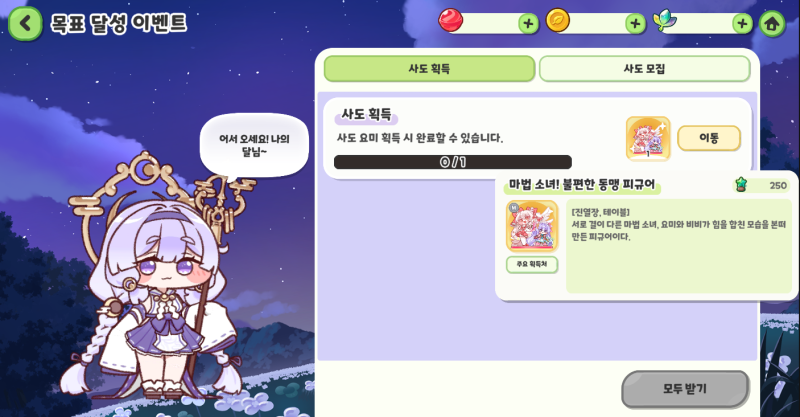Image resolution: width=800 pixels, height=417 pixels.
Task: Add crystal leaf currency with plus button
Action: [x=742, y=23]
